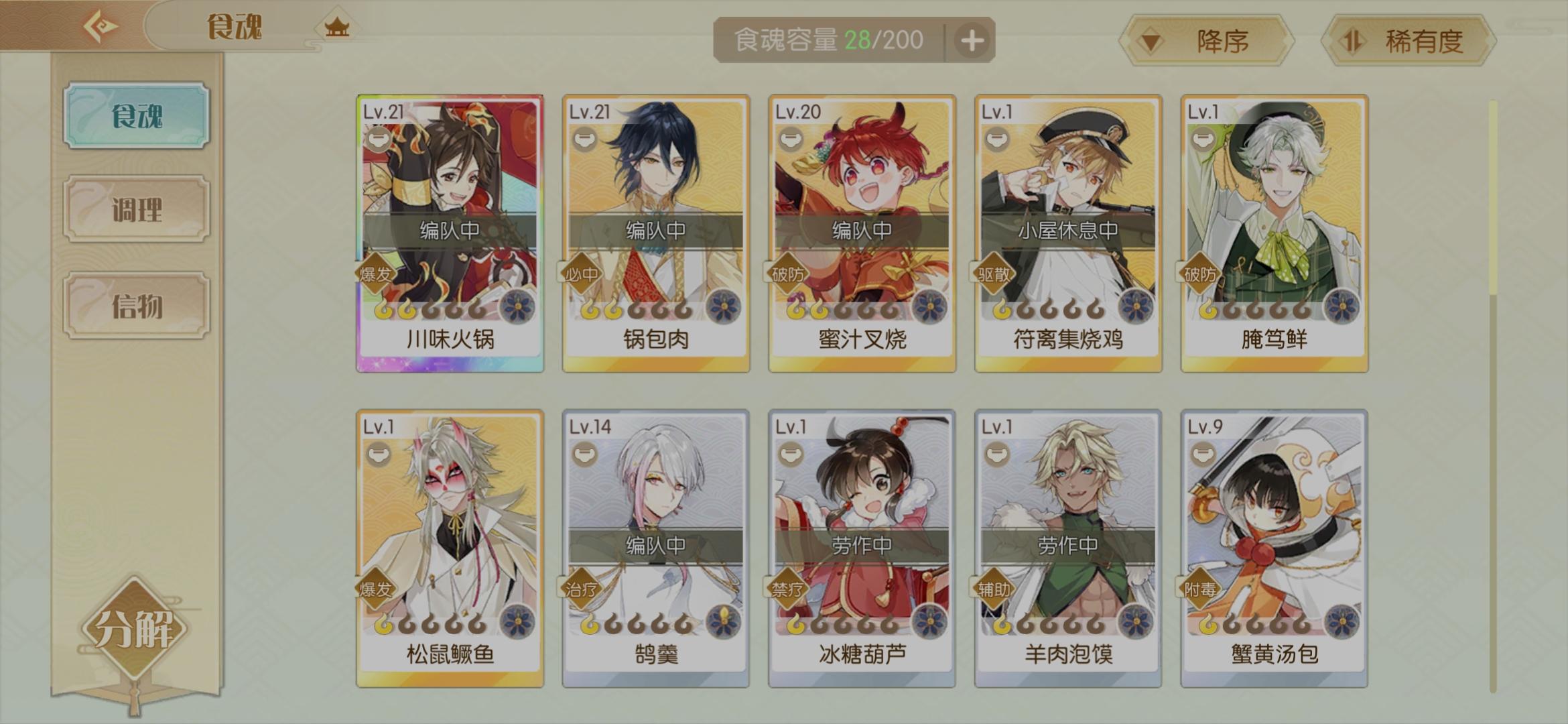Open the home pavilion icon
1568x724 pixels.
[x=336, y=27]
